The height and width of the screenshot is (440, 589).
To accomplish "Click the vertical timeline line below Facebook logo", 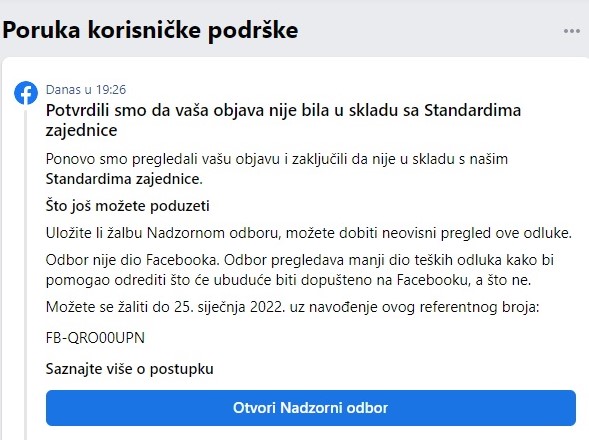I will (x=26, y=272).
